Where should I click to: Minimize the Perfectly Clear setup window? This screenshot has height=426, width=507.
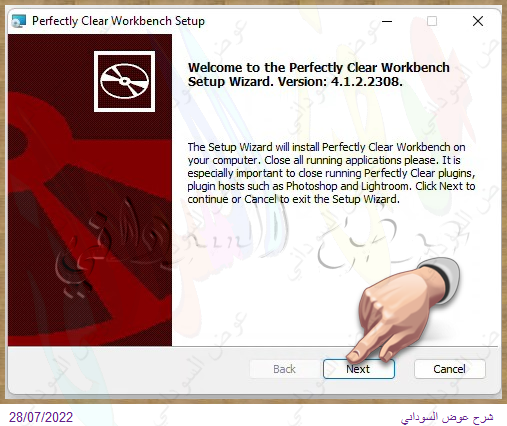tap(387, 21)
